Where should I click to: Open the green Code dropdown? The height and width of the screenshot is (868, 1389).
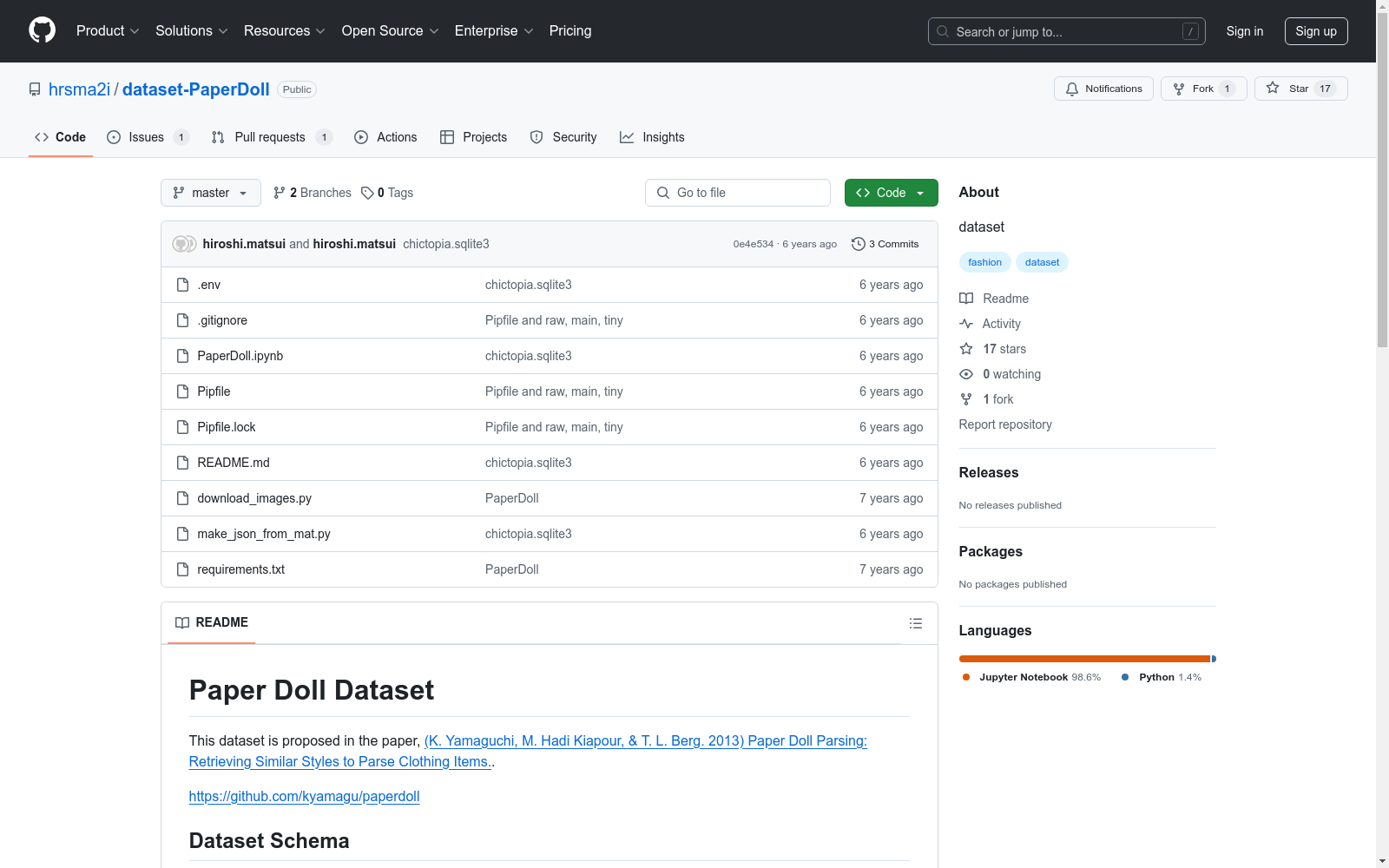tap(891, 193)
